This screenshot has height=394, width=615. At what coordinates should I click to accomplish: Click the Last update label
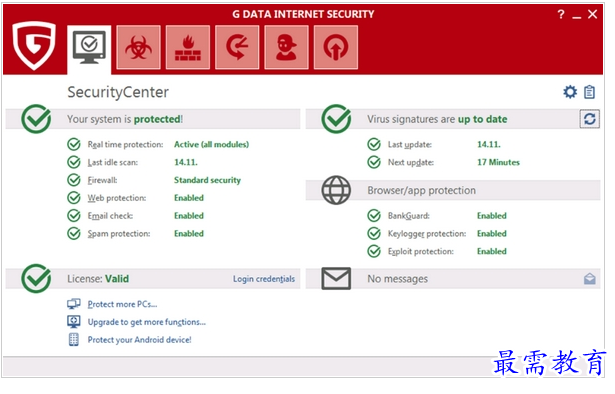[410, 145]
